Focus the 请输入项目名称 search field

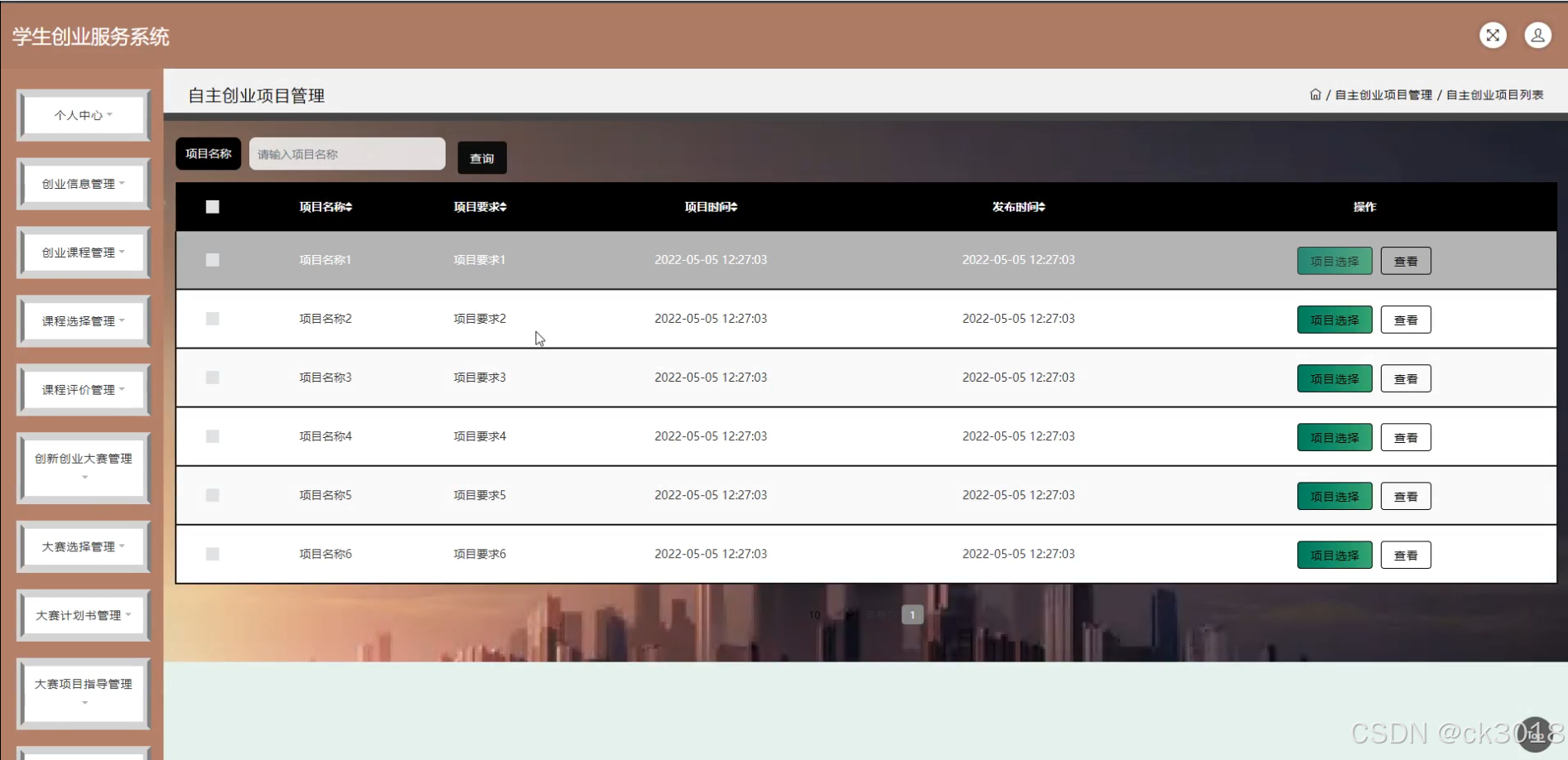tap(347, 154)
